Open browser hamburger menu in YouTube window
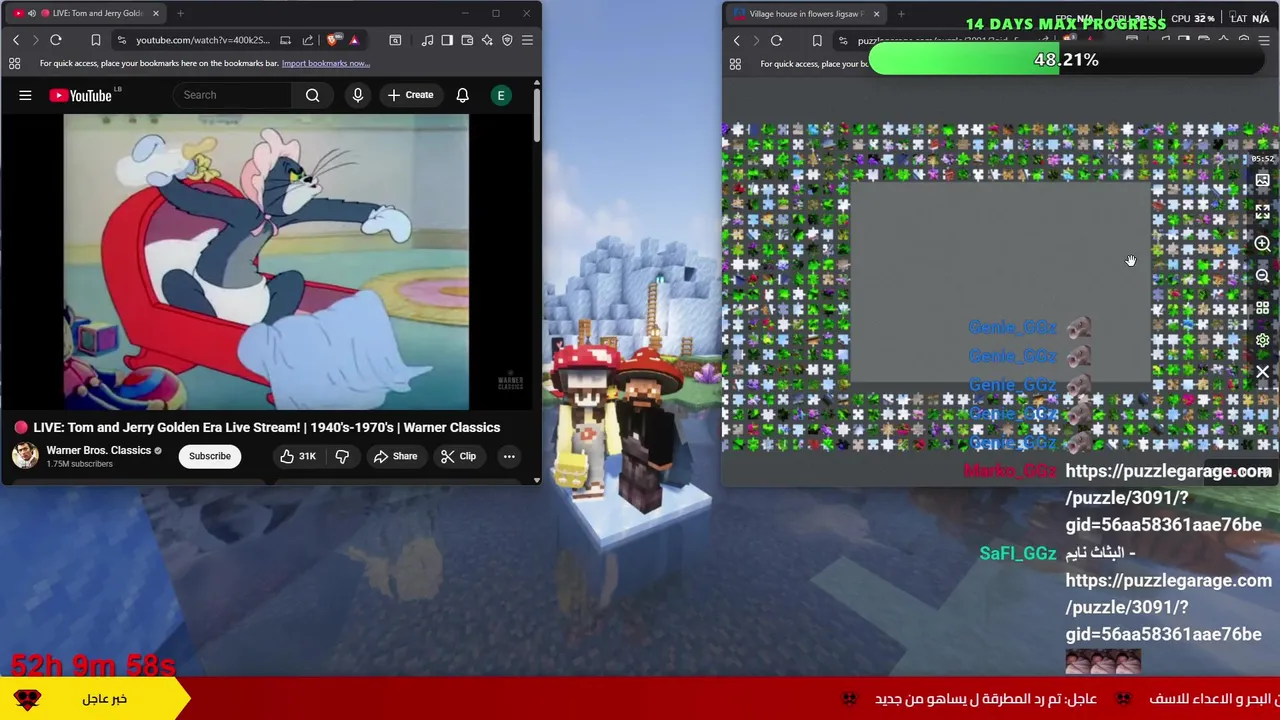Screen dimensions: 1280x720 [527, 40]
